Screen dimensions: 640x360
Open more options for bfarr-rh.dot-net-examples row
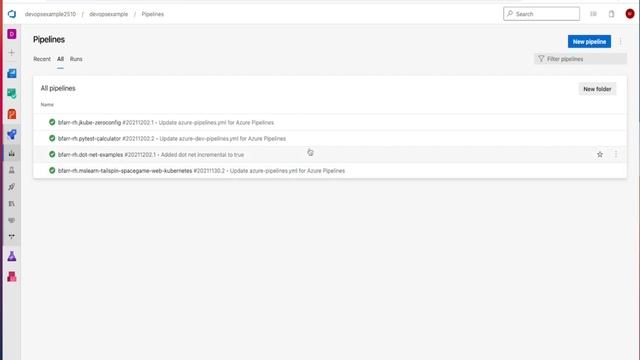tap(616, 154)
